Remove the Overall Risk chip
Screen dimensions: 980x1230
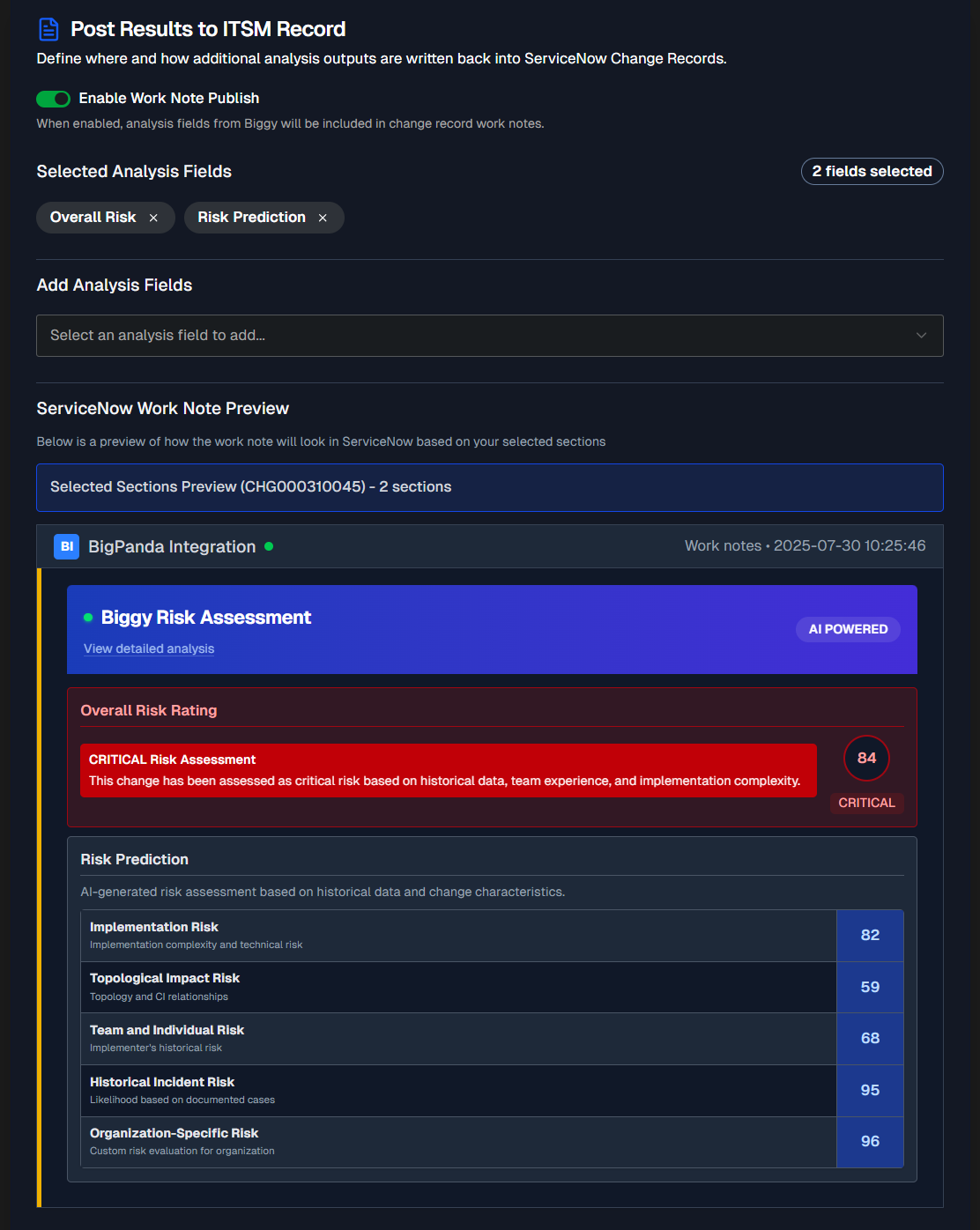(153, 218)
